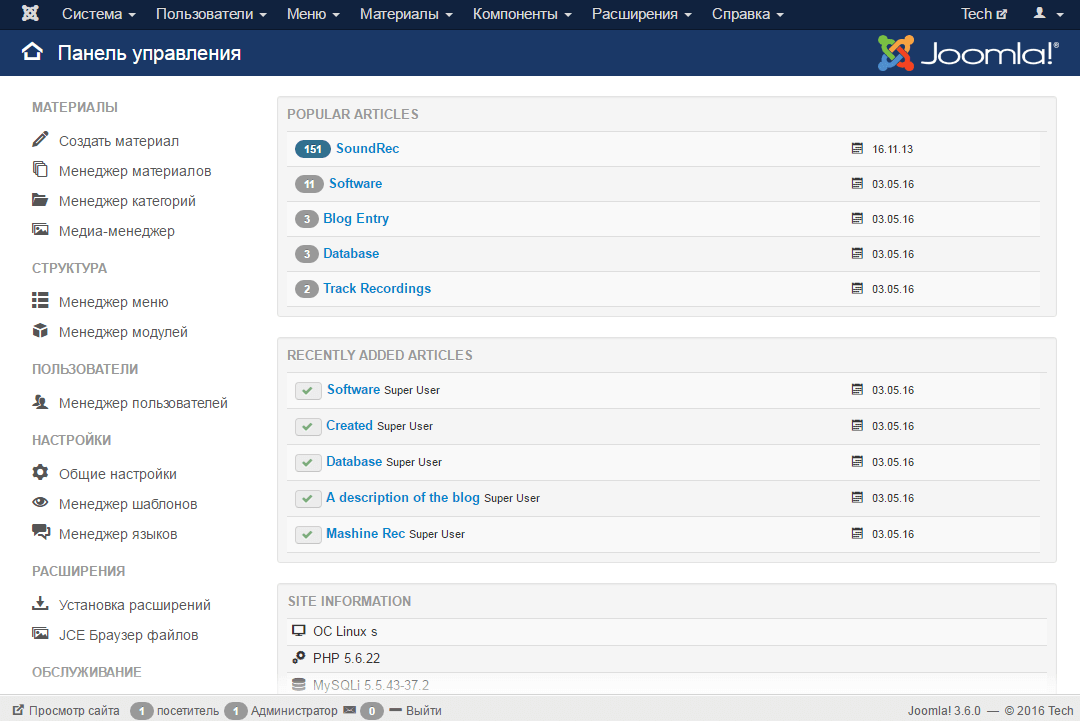
Task: Click the Менеджер модулей icon
Action: click(41, 331)
